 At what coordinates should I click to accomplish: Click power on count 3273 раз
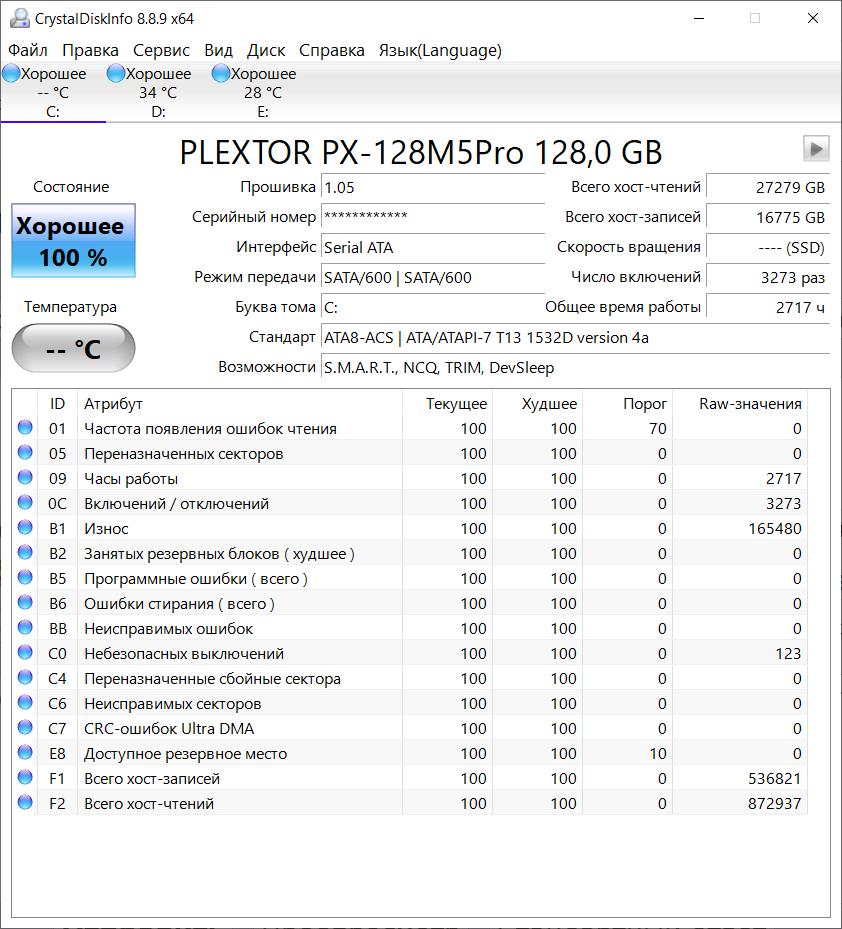[x=768, y=278]
